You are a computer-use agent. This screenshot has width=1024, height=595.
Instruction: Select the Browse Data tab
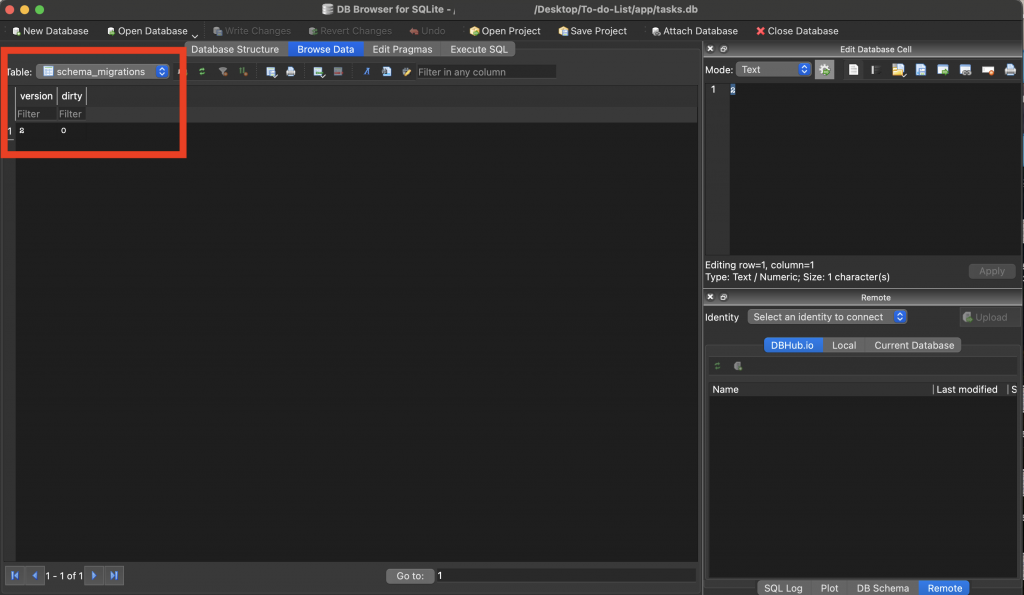click(325, 49)
